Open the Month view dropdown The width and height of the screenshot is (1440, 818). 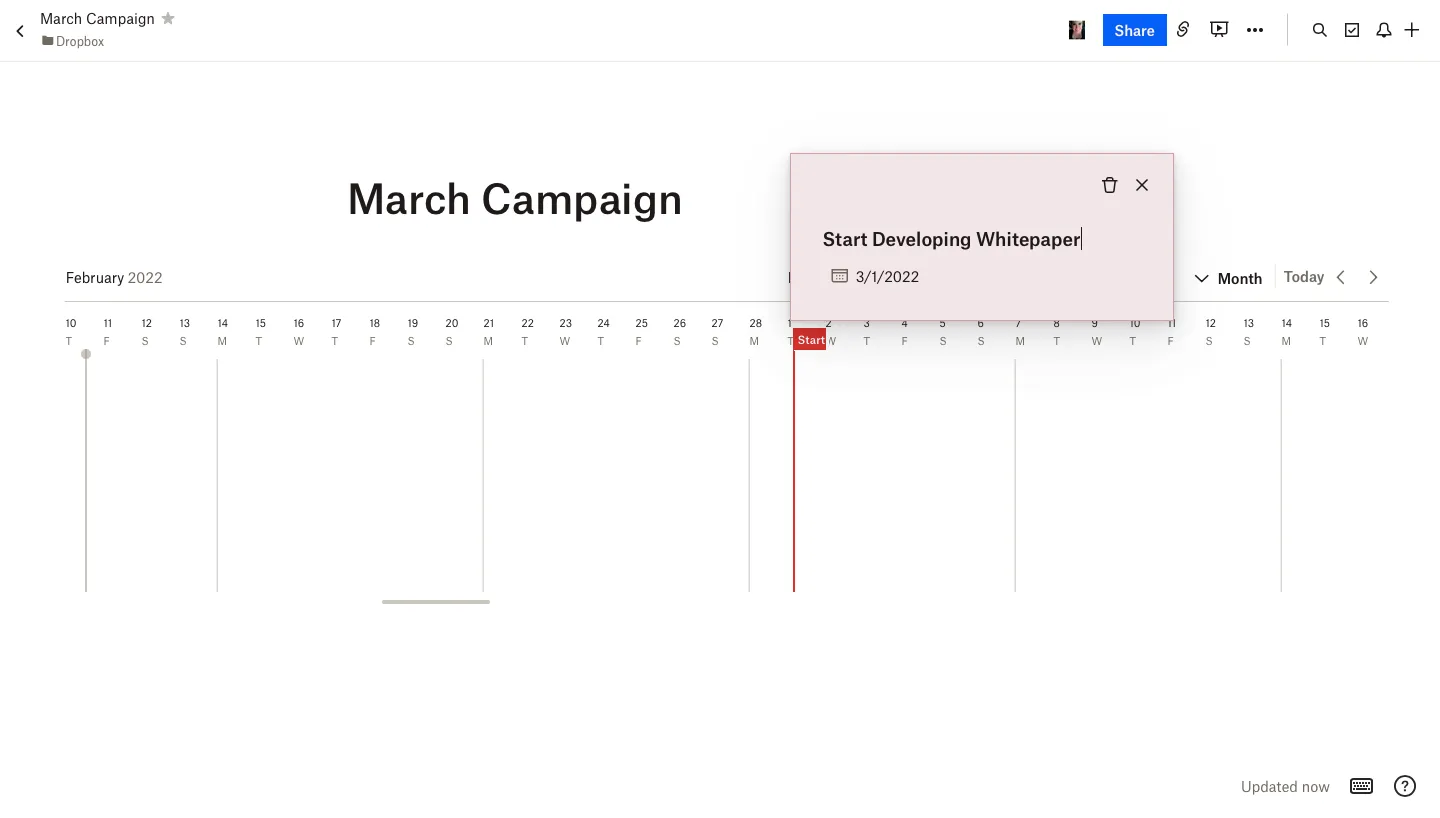coord(1228,278)
